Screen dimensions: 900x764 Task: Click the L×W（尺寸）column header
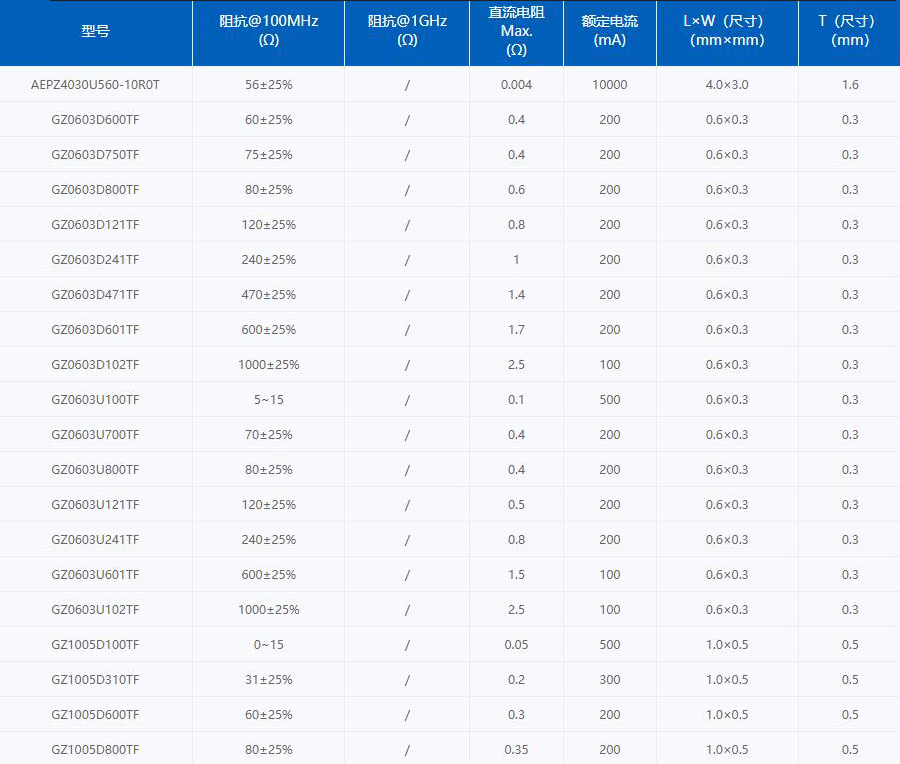727,31
